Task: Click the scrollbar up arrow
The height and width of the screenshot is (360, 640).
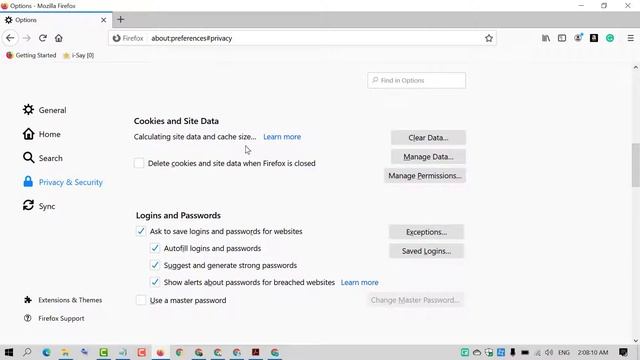Action: pyautogui.click(x=636, y=67)
